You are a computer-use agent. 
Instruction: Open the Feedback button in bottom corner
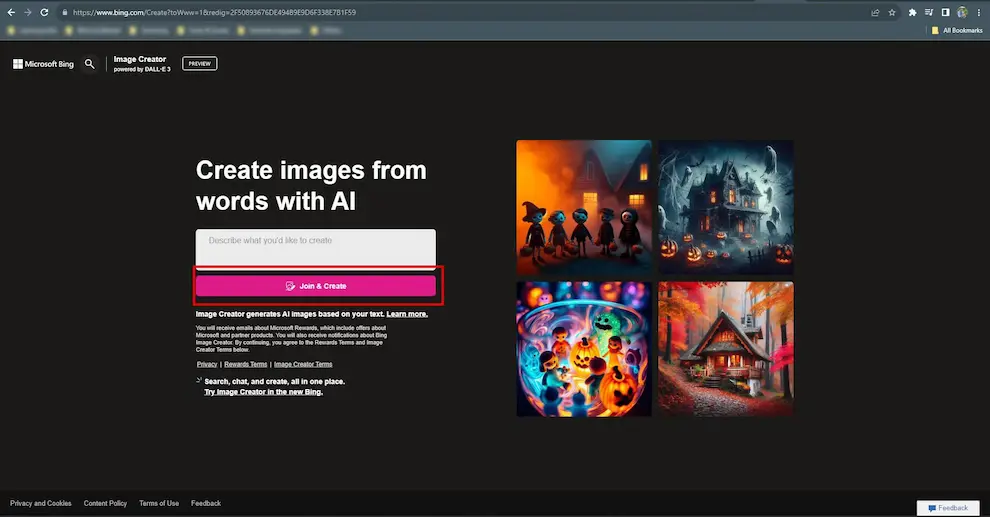click(947, 508)
